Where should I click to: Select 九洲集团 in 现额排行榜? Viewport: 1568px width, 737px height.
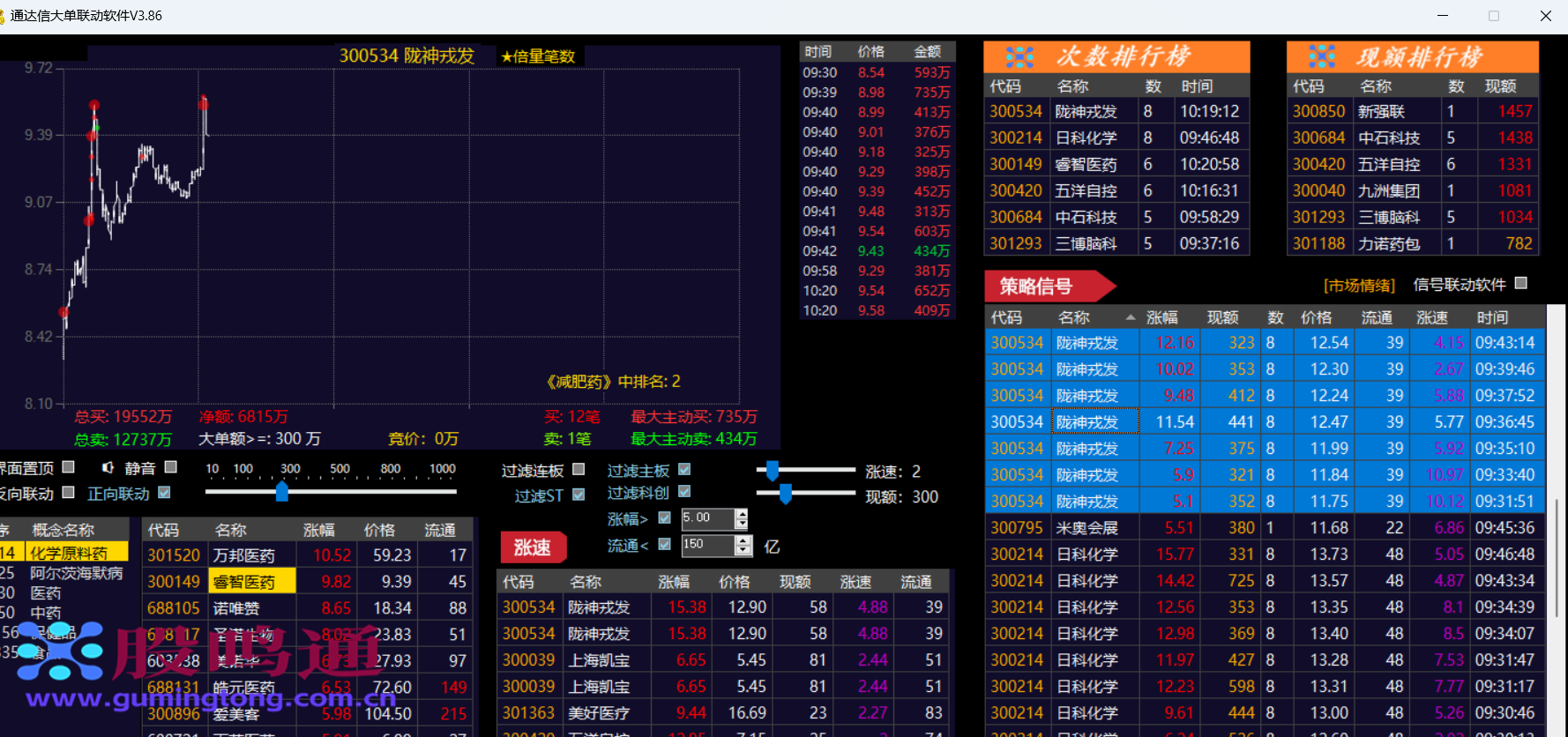(x=1413, y=190)
